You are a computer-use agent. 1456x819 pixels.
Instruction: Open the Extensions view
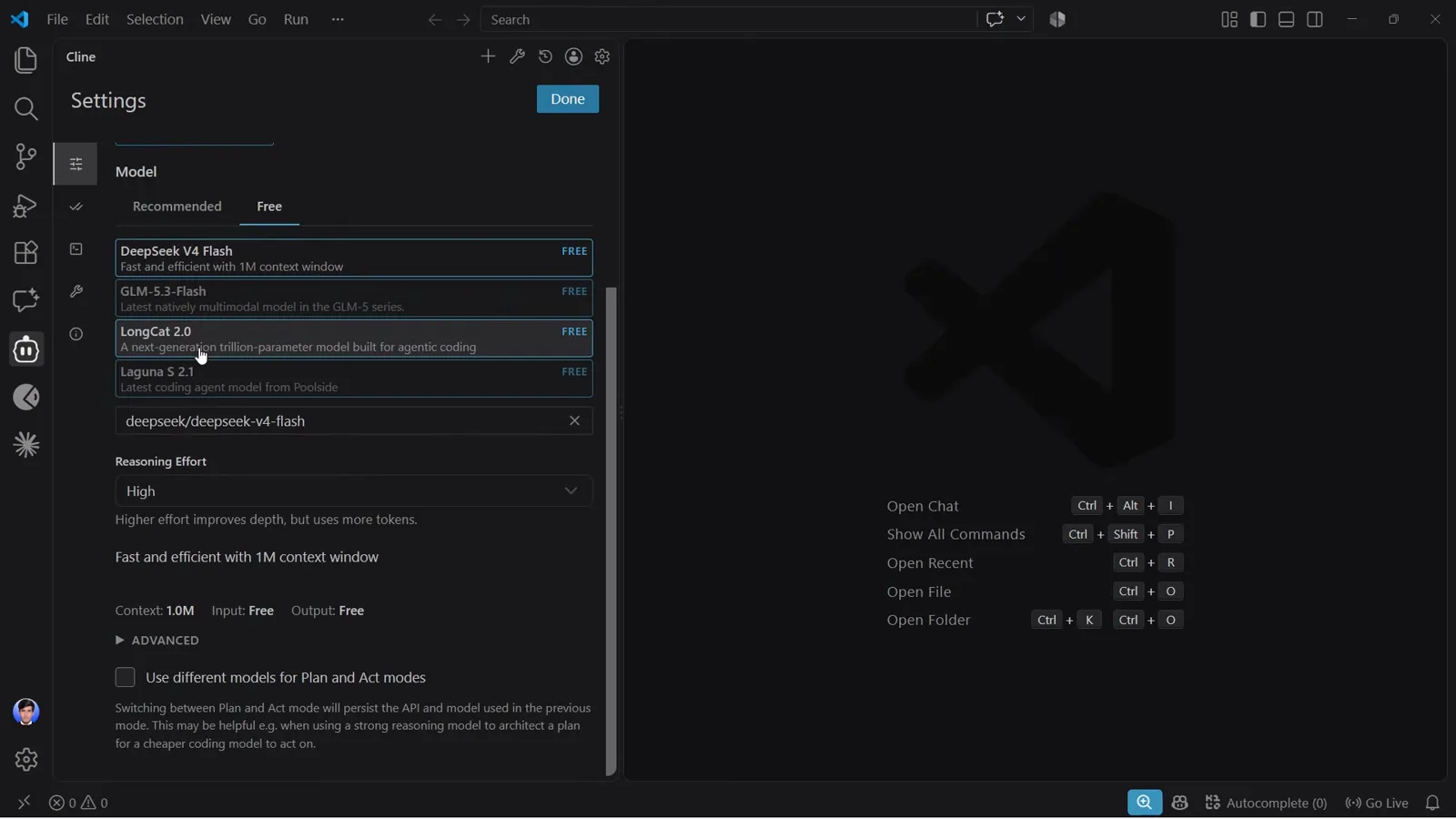point(25,253)
